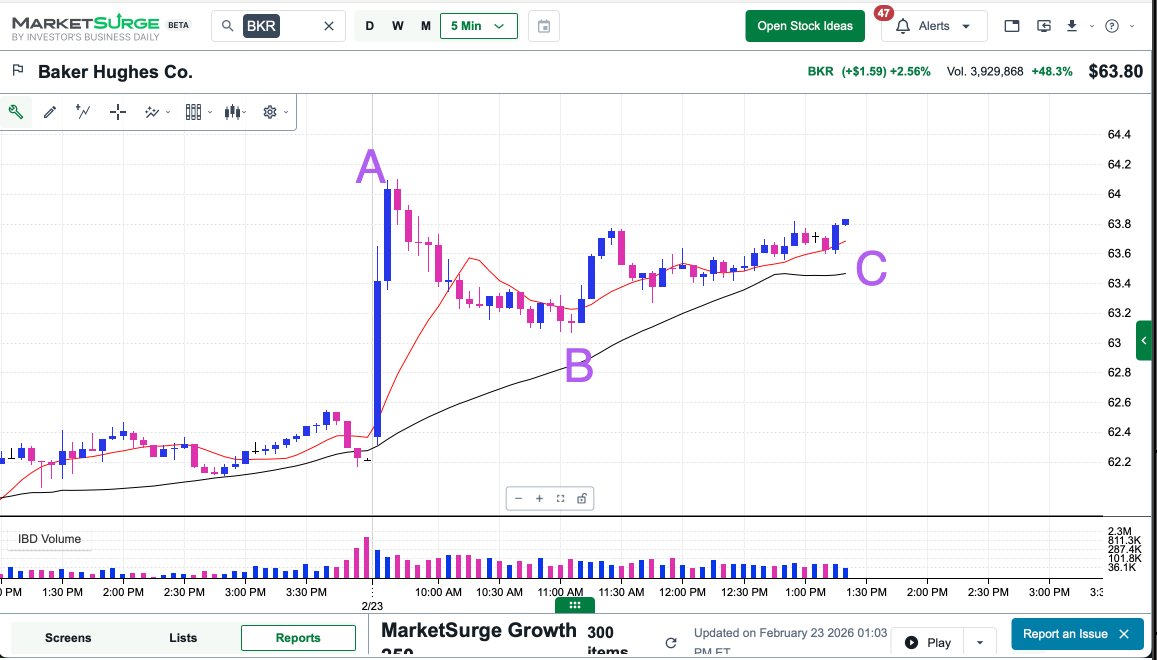Viewport: 1157px width, 660px height.
Task: Open the pattern recognition wand tool
Action: pyautogui.click(x=152, y=111)
